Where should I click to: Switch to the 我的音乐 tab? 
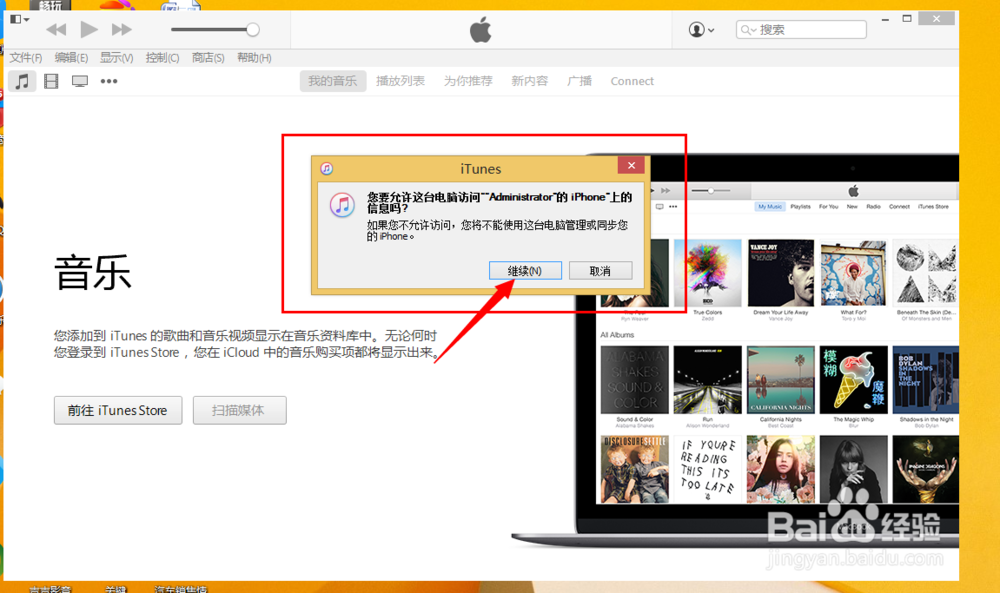pyautogui.click(x=333, y=81)
